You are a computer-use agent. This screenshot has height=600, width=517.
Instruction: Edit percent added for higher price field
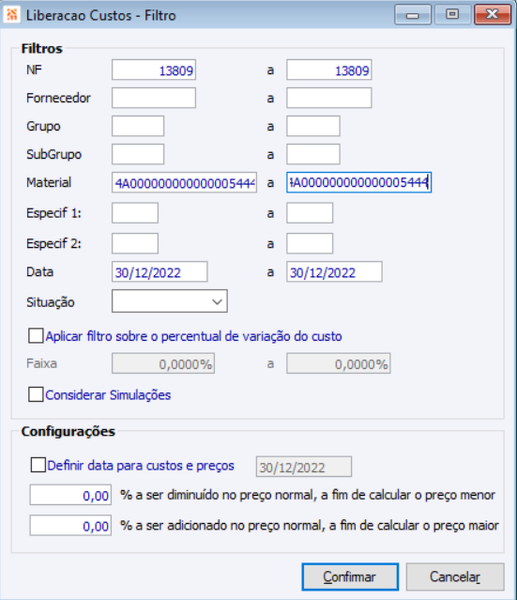71,525
